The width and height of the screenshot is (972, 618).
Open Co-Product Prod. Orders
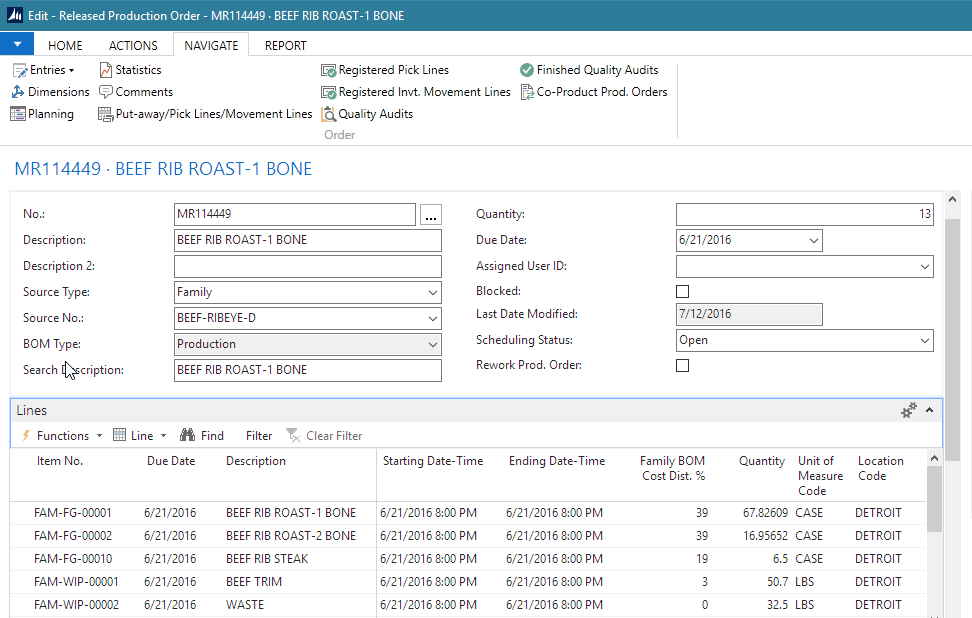point(593,92)
